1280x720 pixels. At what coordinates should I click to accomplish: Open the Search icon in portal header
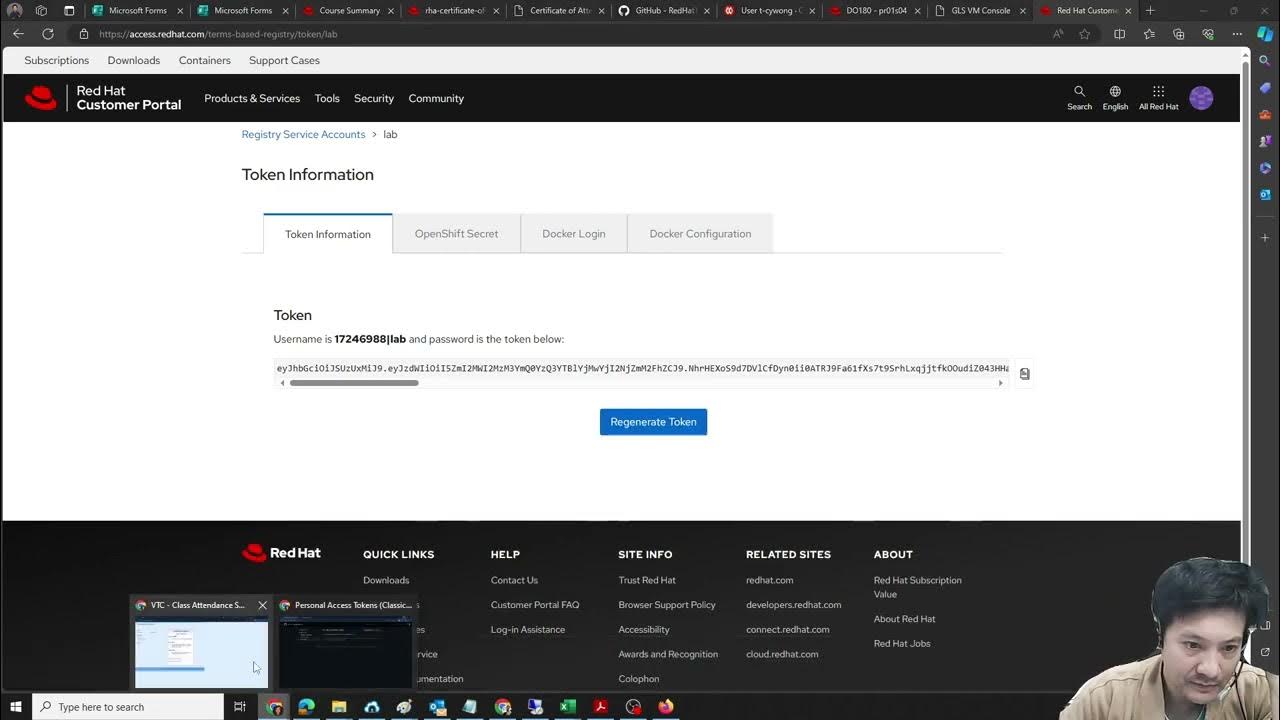pos(1079,98)
